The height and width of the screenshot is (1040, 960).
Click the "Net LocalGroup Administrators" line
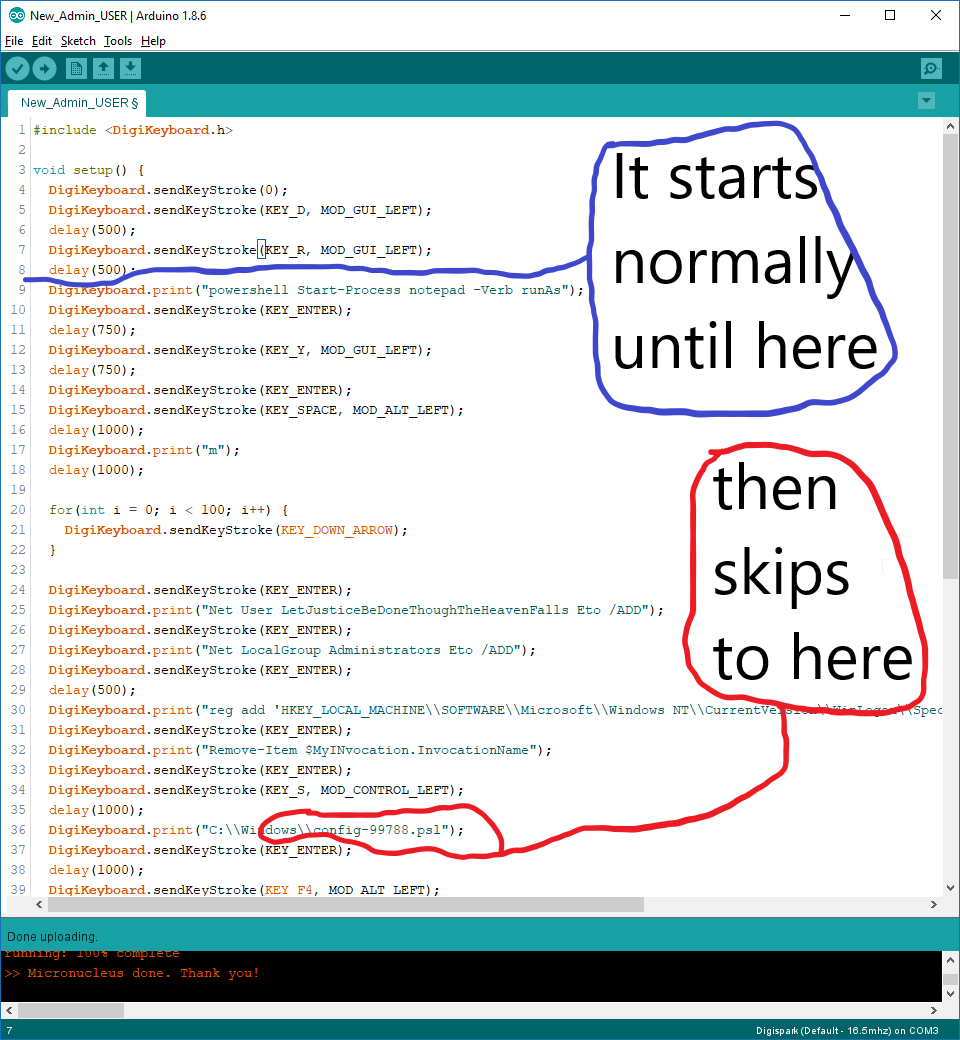pyautogui.click(x=292, y=650)
